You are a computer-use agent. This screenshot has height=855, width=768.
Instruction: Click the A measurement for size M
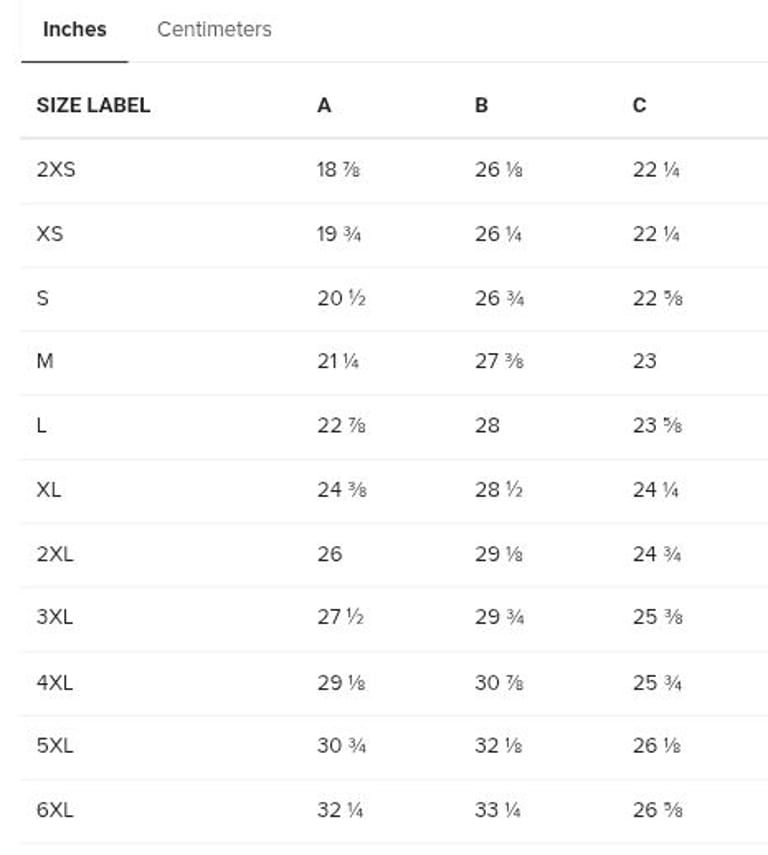pyautogui.click(x=338, y=361)
